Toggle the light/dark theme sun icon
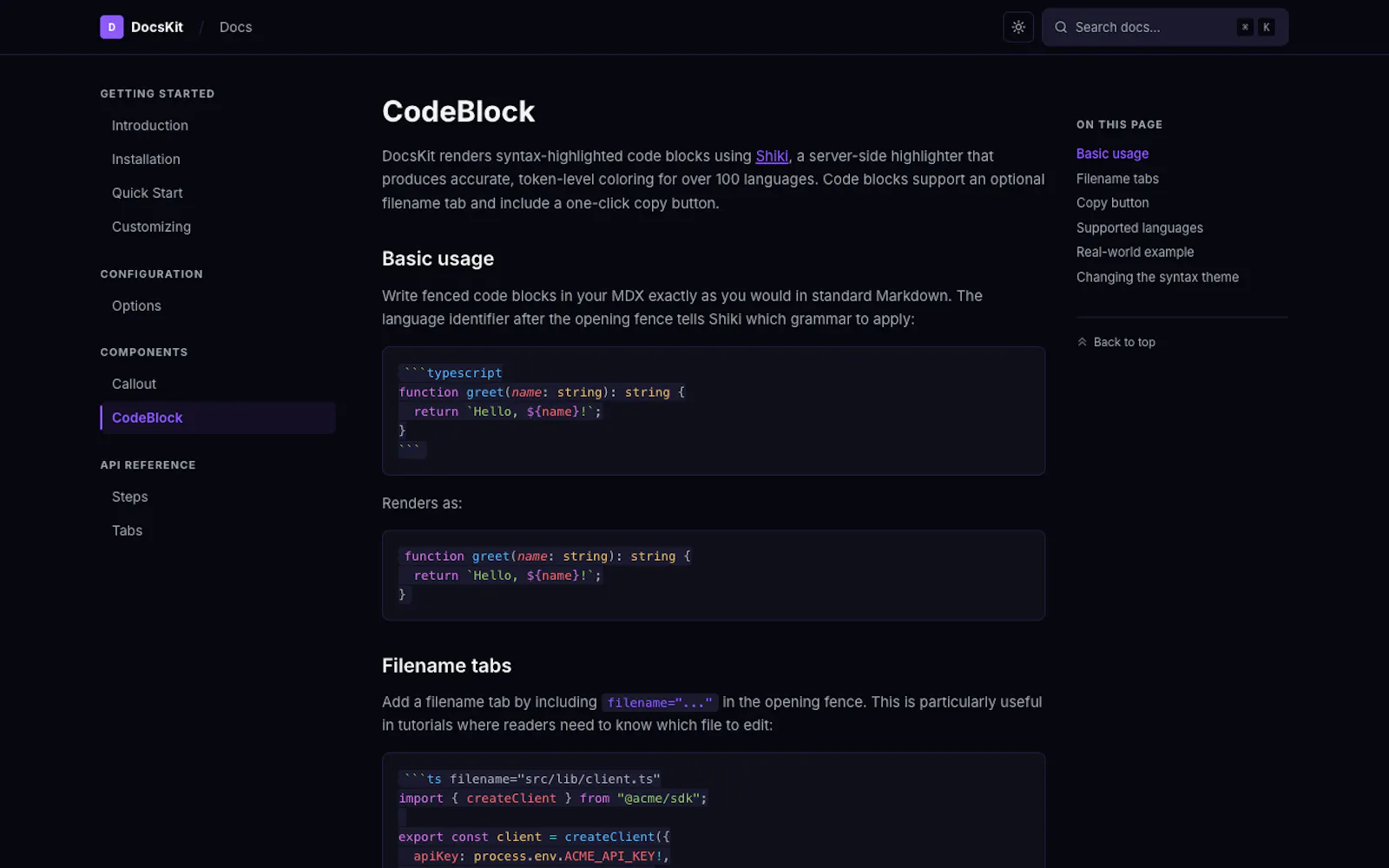 pyautogui.click(x=1018, y=27)
